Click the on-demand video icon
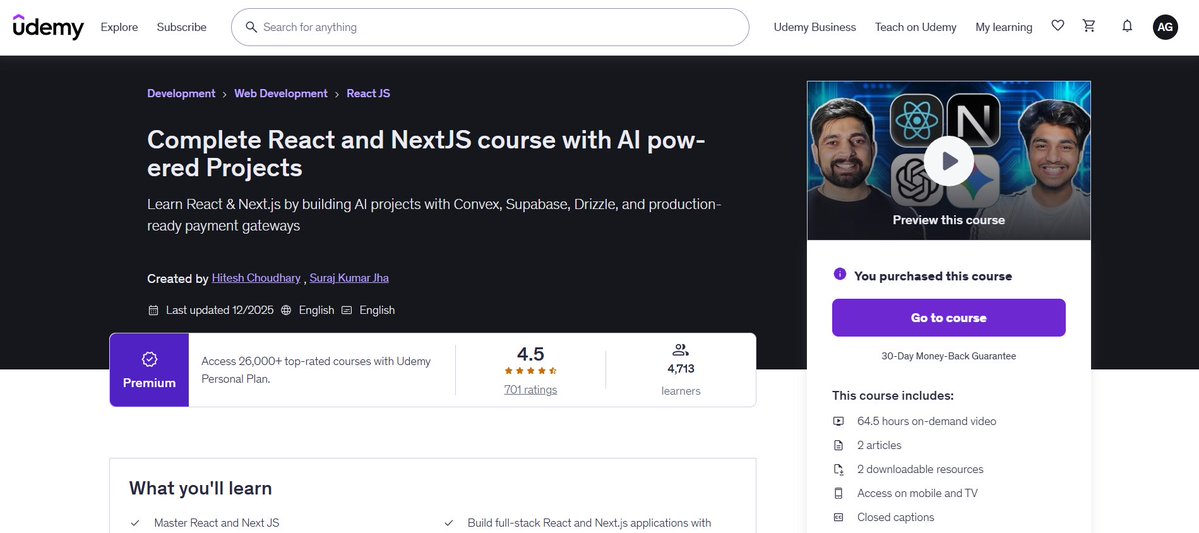 839,421
